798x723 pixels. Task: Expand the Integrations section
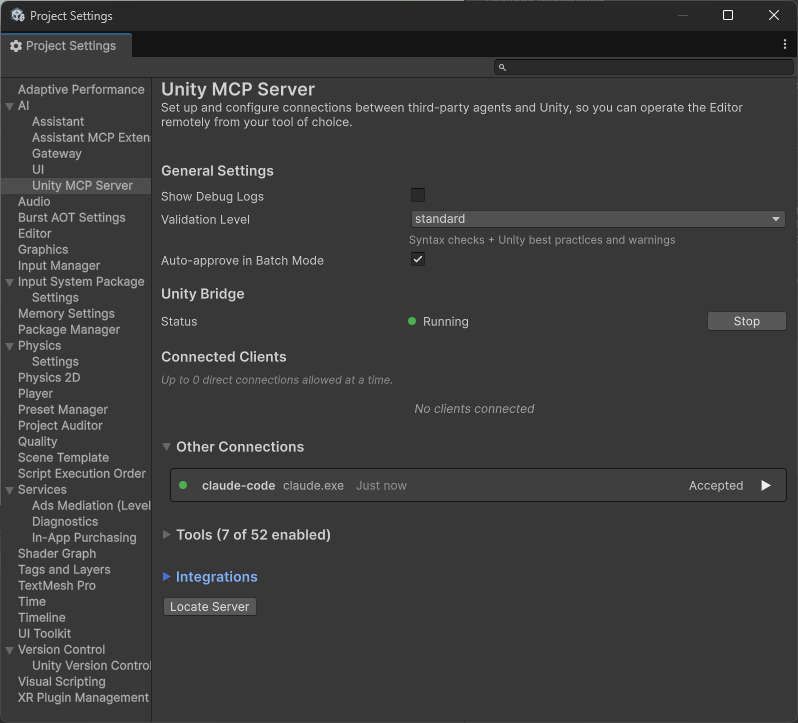[166, 576]
